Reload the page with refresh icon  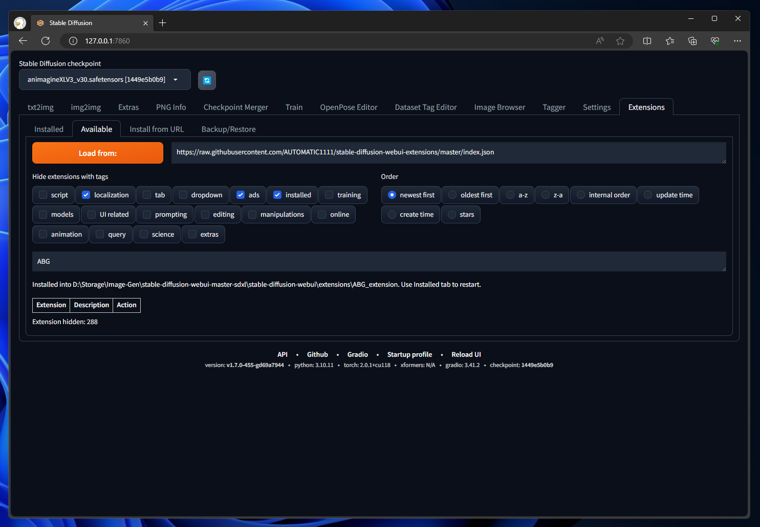click(46, 41)
